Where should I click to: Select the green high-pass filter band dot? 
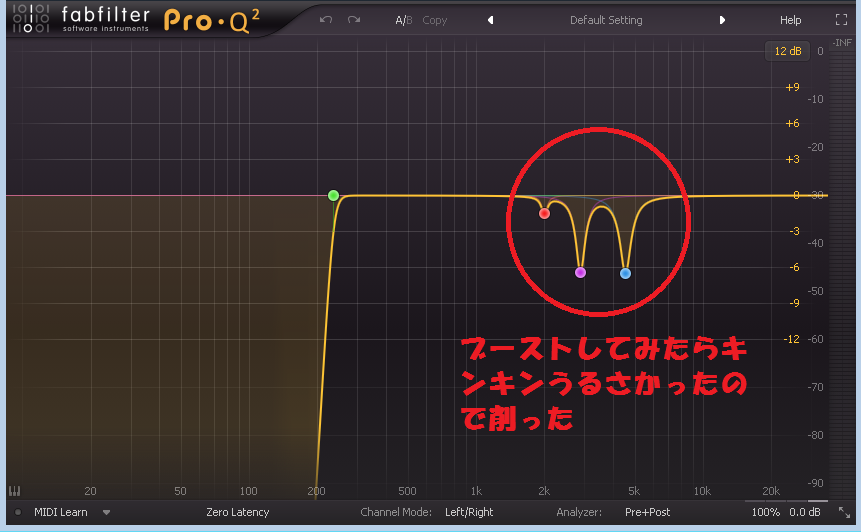[333, 195]
